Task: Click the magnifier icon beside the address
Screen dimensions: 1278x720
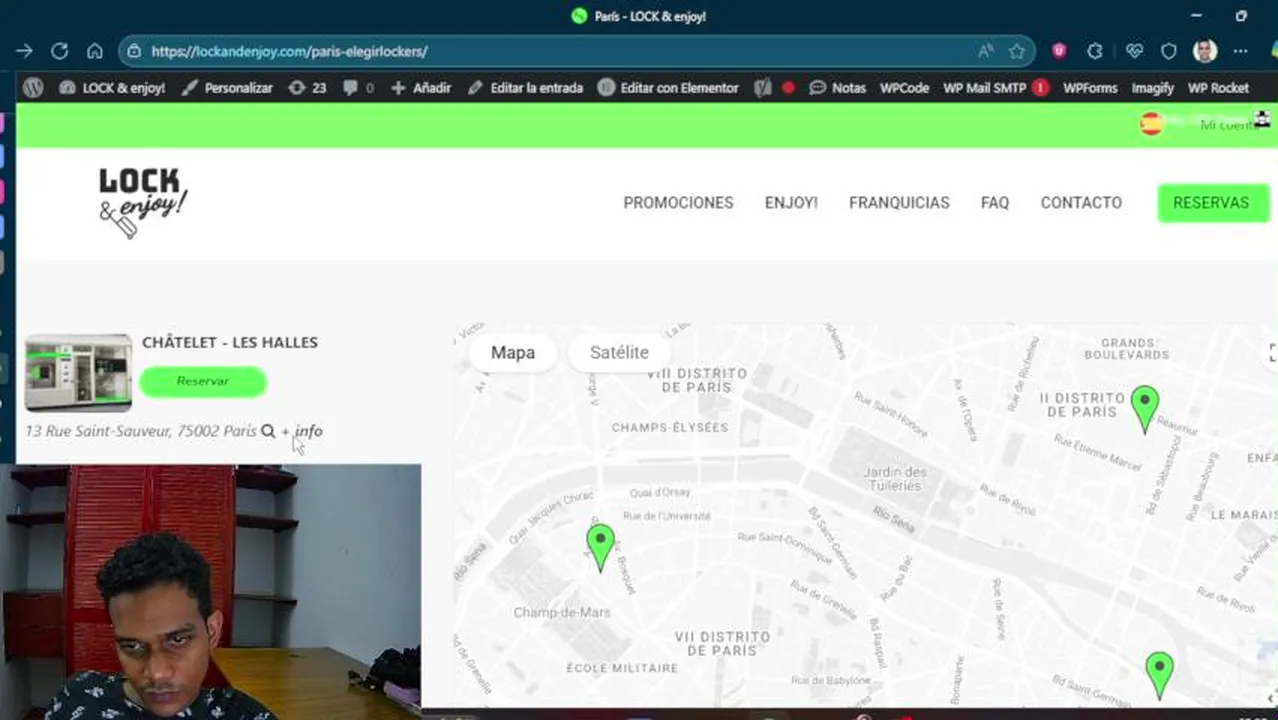Action: pos(268,431)
